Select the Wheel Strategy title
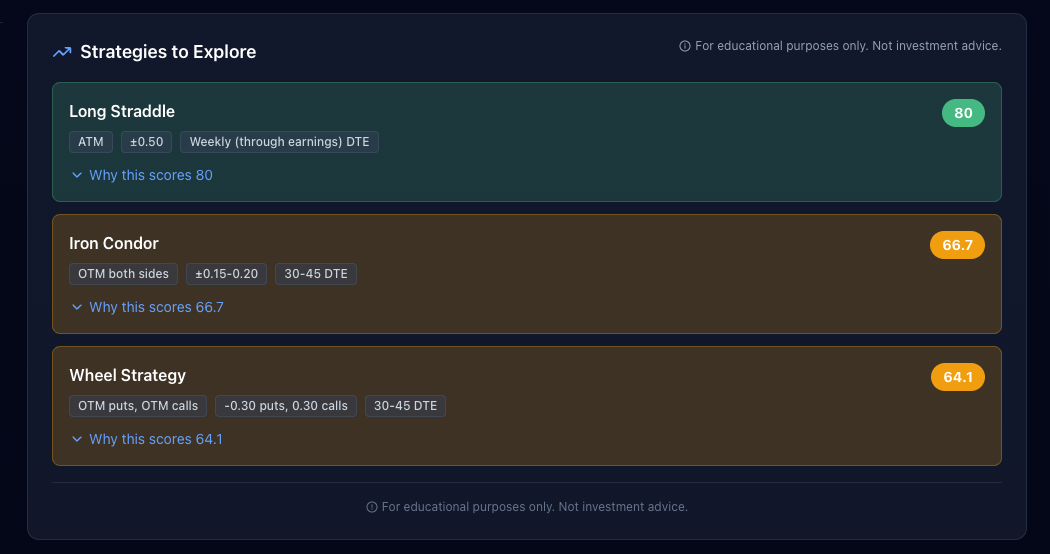 point(128,375)
